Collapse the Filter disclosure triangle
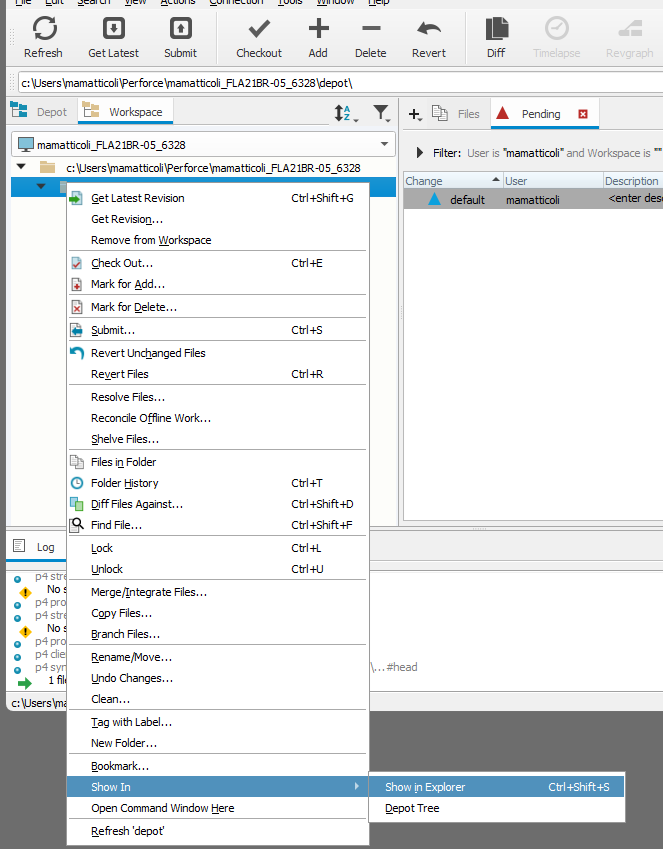 419,153
